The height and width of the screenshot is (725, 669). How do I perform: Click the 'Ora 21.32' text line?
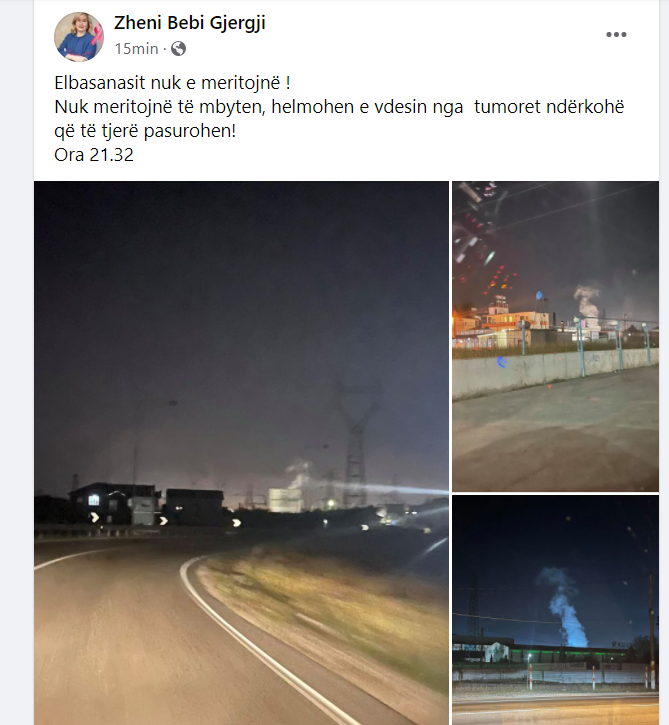[x=94, y=155]
